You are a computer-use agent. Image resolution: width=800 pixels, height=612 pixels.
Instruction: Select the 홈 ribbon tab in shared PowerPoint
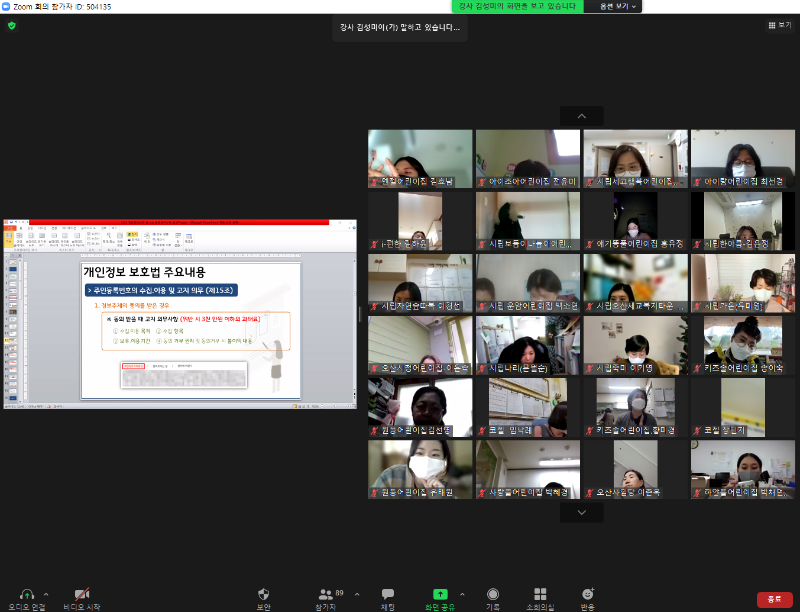pyautogui.click(x=20, y=228)
